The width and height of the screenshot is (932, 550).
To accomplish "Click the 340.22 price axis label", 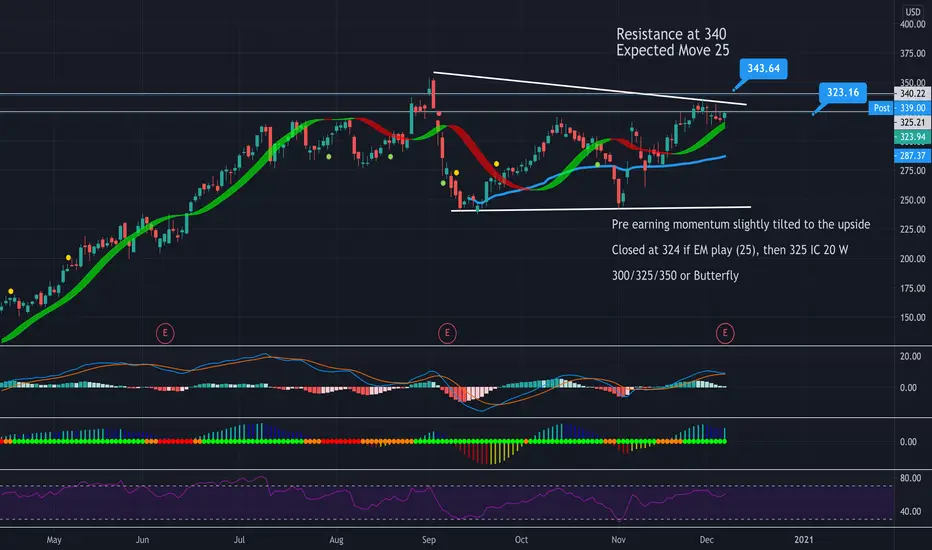I will pos(912,93).
